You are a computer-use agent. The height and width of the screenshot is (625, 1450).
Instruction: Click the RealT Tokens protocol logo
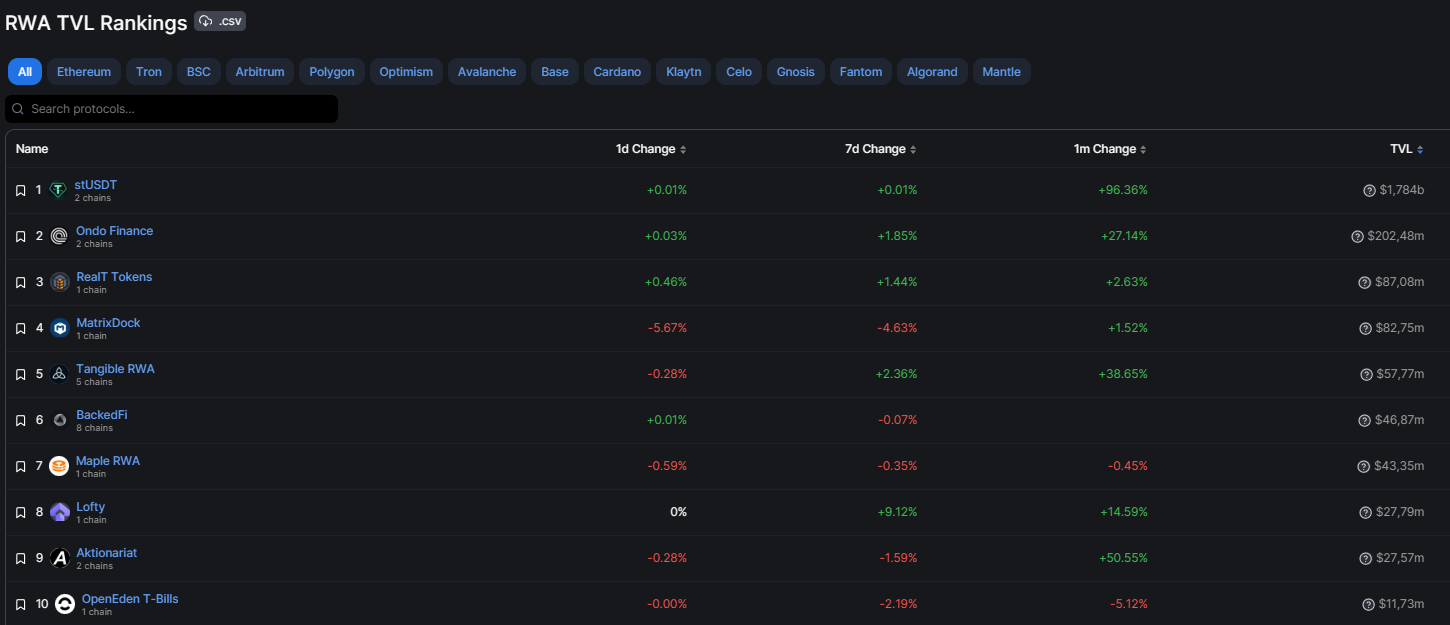(59, 282)
